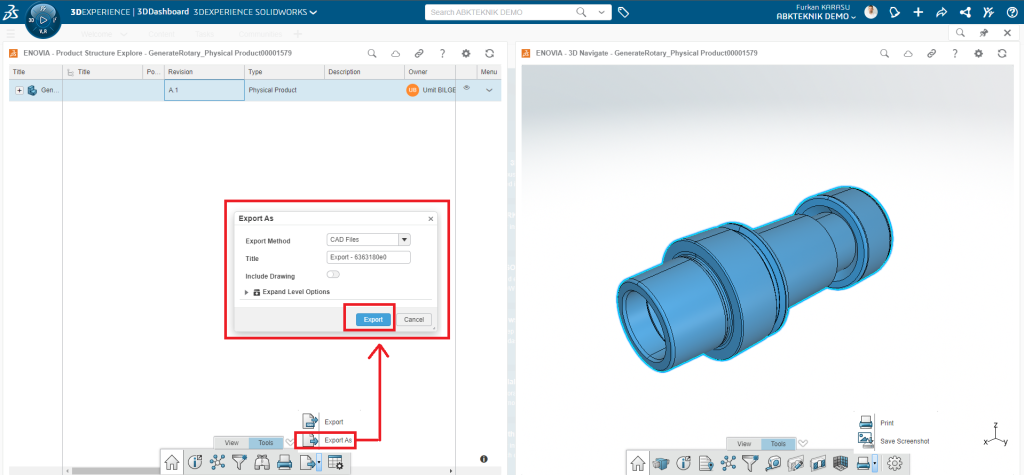Open the gear settings icon in 3D Navigate toolbar

point(894,463)
